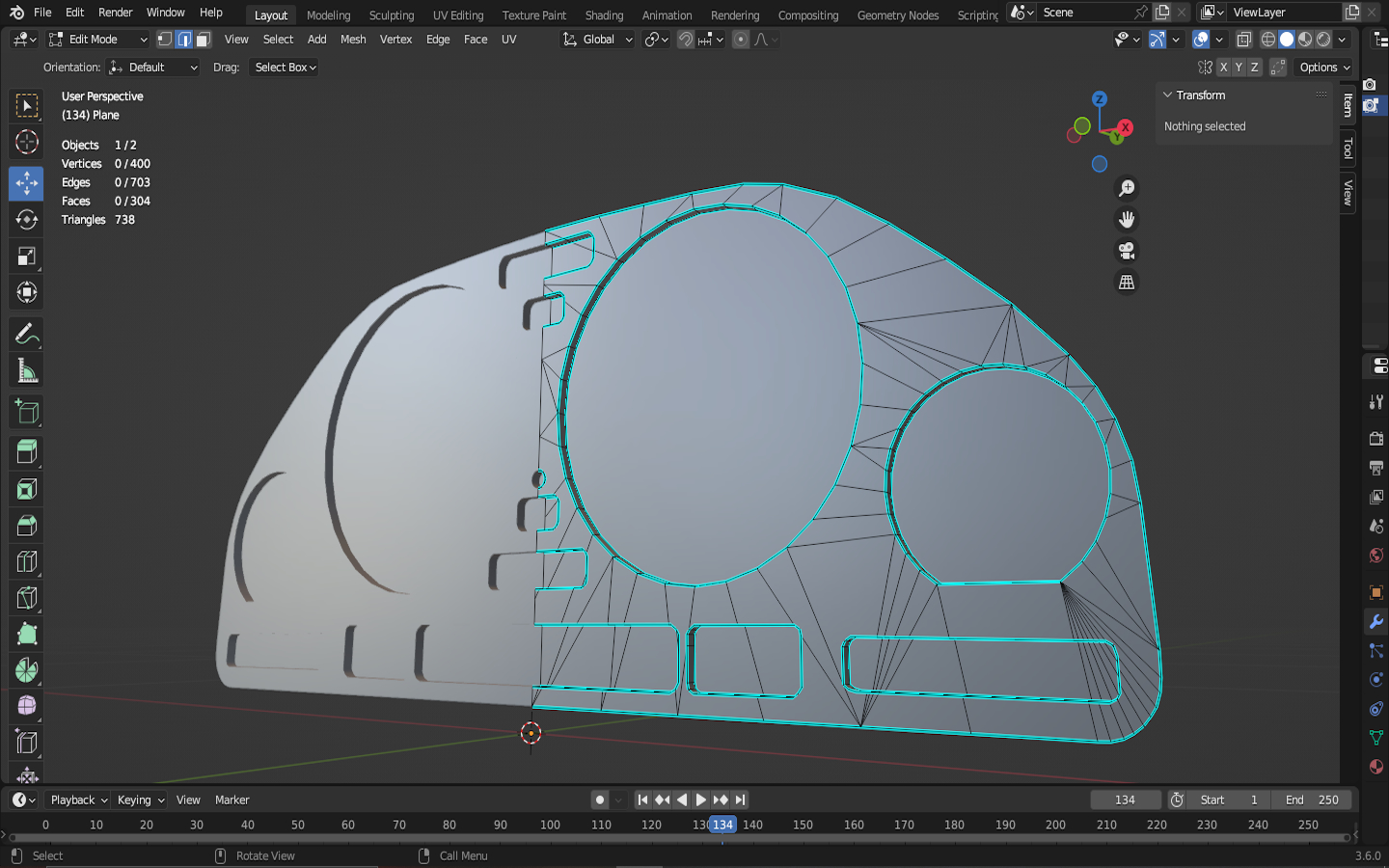The height and width of the screenshot is (868, 1389).
Task: Toggle X axis mirror
Action: coord(1223,68)
